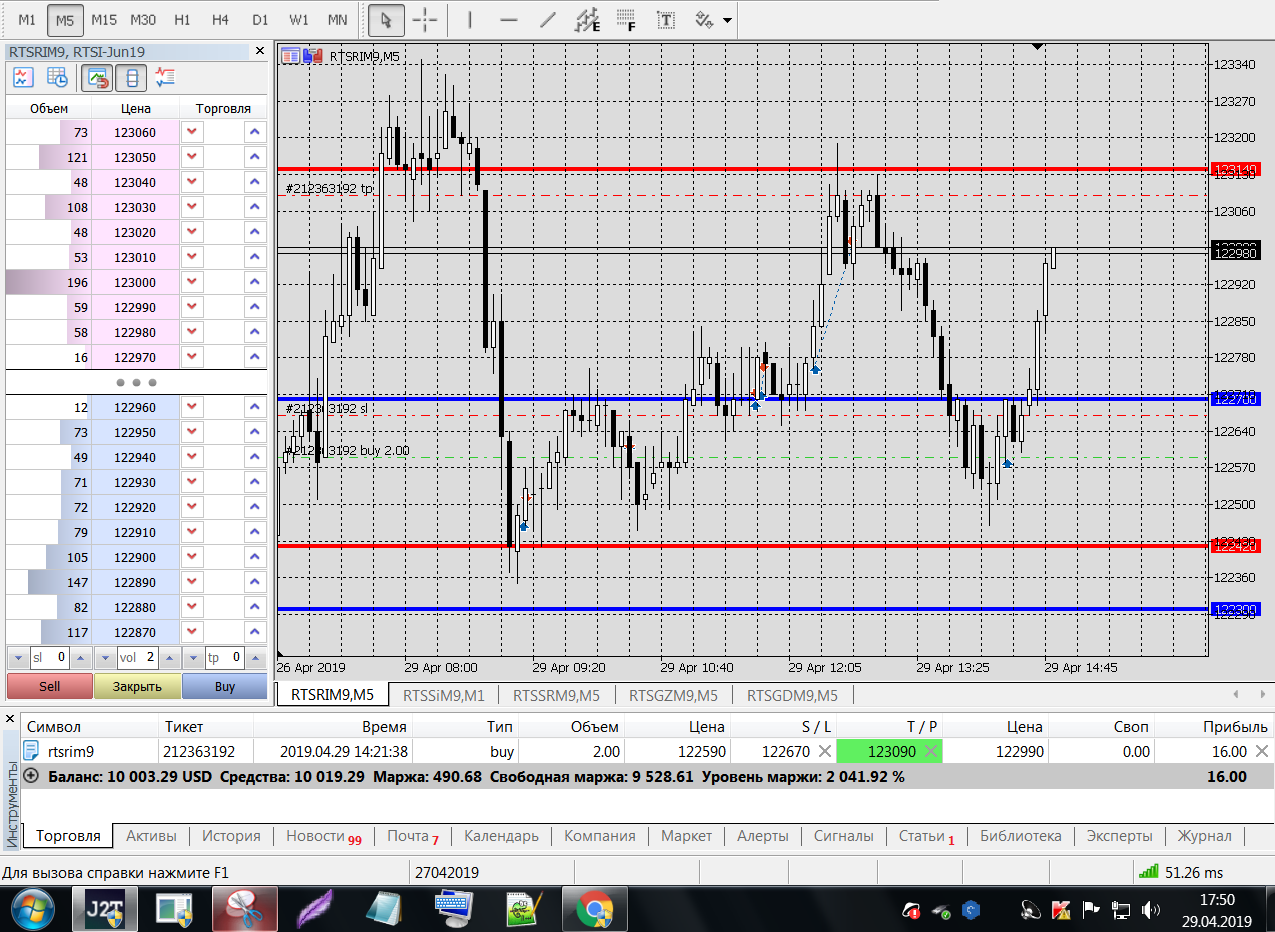Image resolution: width=1275 pixels, height=932 pixels.
Task: Switch chart timeframe to H1
Action: point(182,20)
